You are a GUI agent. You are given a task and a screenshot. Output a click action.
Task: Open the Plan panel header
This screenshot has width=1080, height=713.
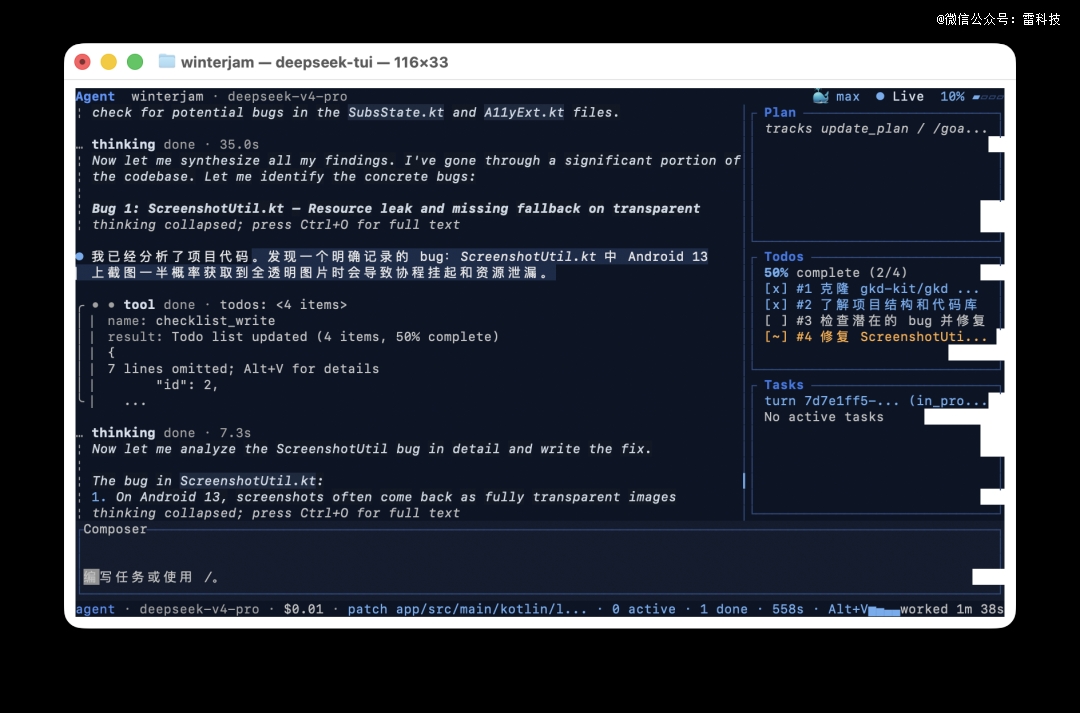780,112
